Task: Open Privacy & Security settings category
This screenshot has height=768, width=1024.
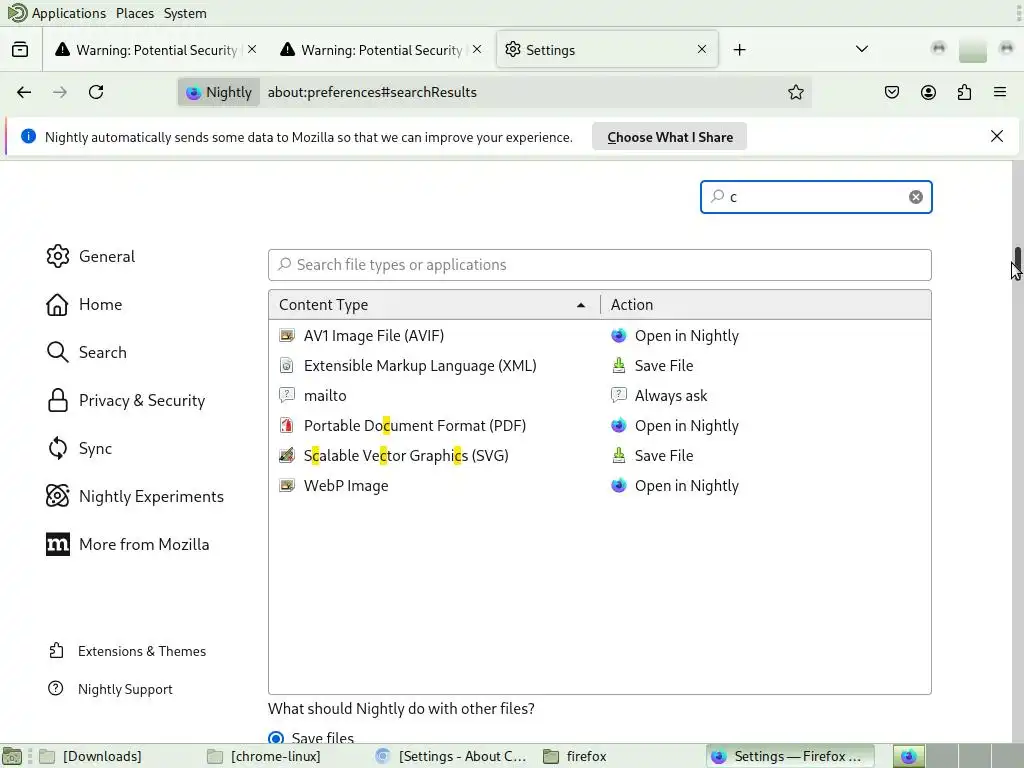Action: [125, 400]
